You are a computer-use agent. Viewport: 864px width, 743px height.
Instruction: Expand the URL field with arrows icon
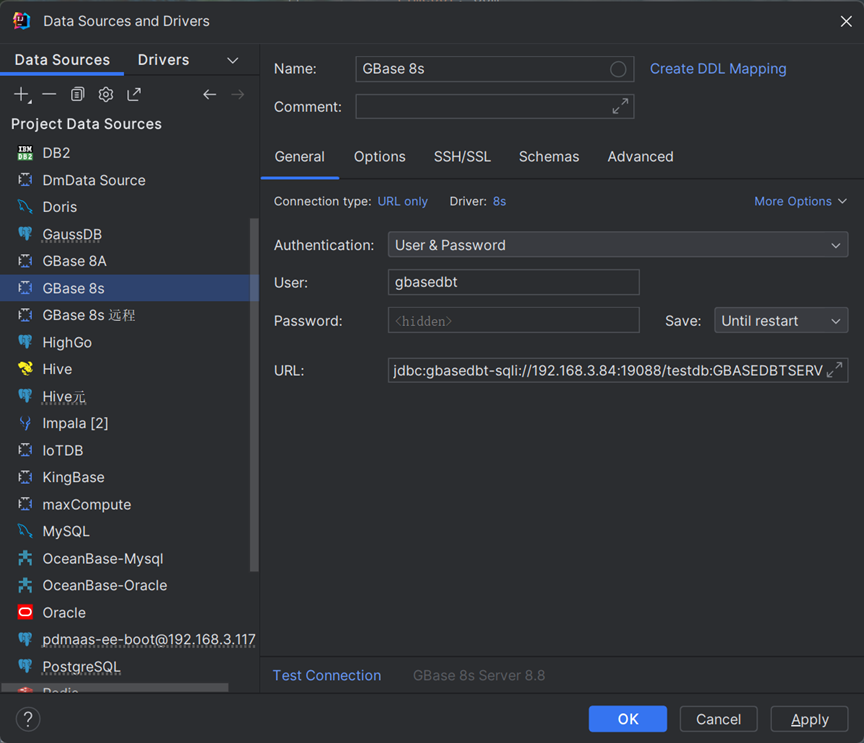(x=834, y=370)
